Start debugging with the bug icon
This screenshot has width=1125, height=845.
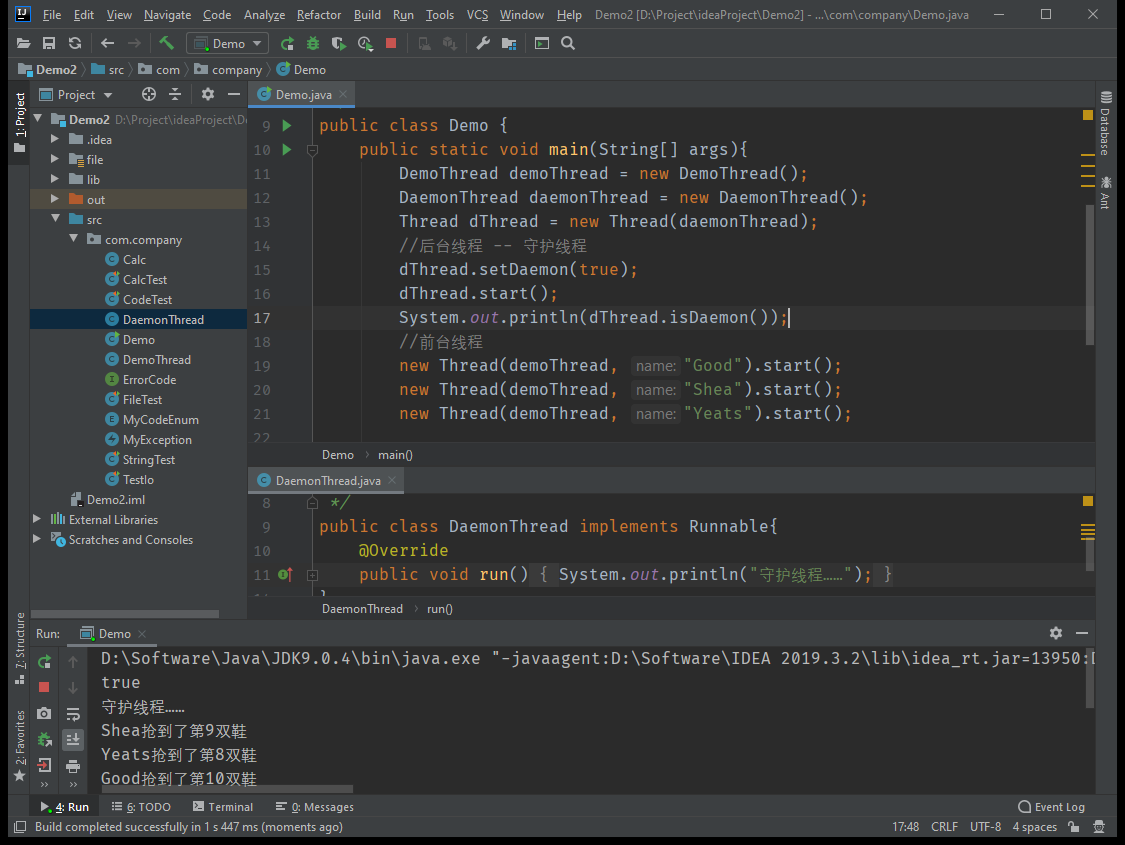click(313, 44)
